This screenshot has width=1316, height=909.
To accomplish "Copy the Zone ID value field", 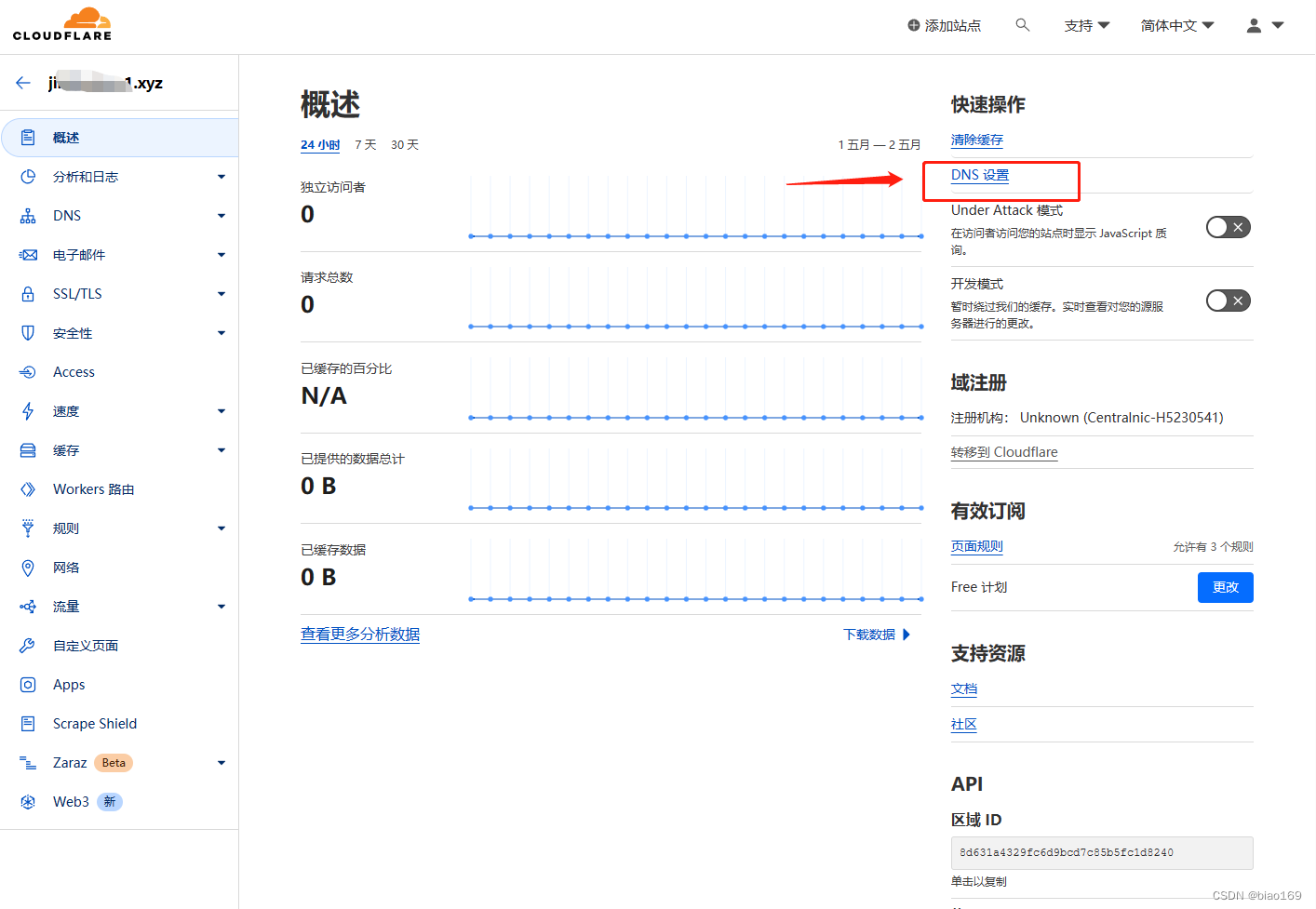I will click(1102, 852).
